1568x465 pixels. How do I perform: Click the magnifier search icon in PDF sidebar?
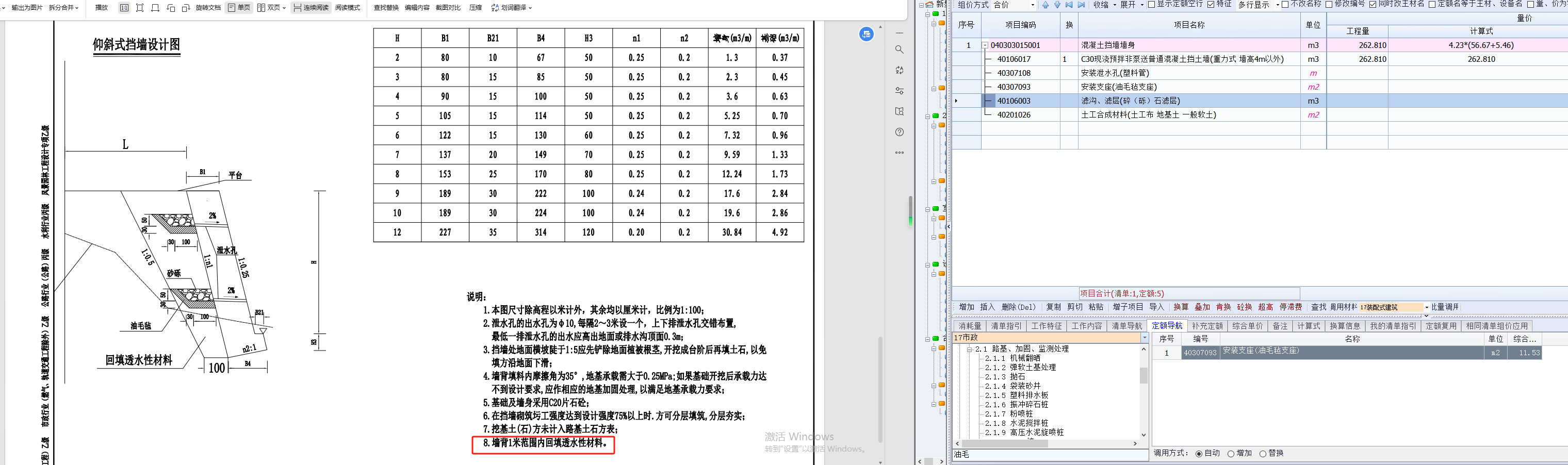pyautogui.click(x=900, y=49)
